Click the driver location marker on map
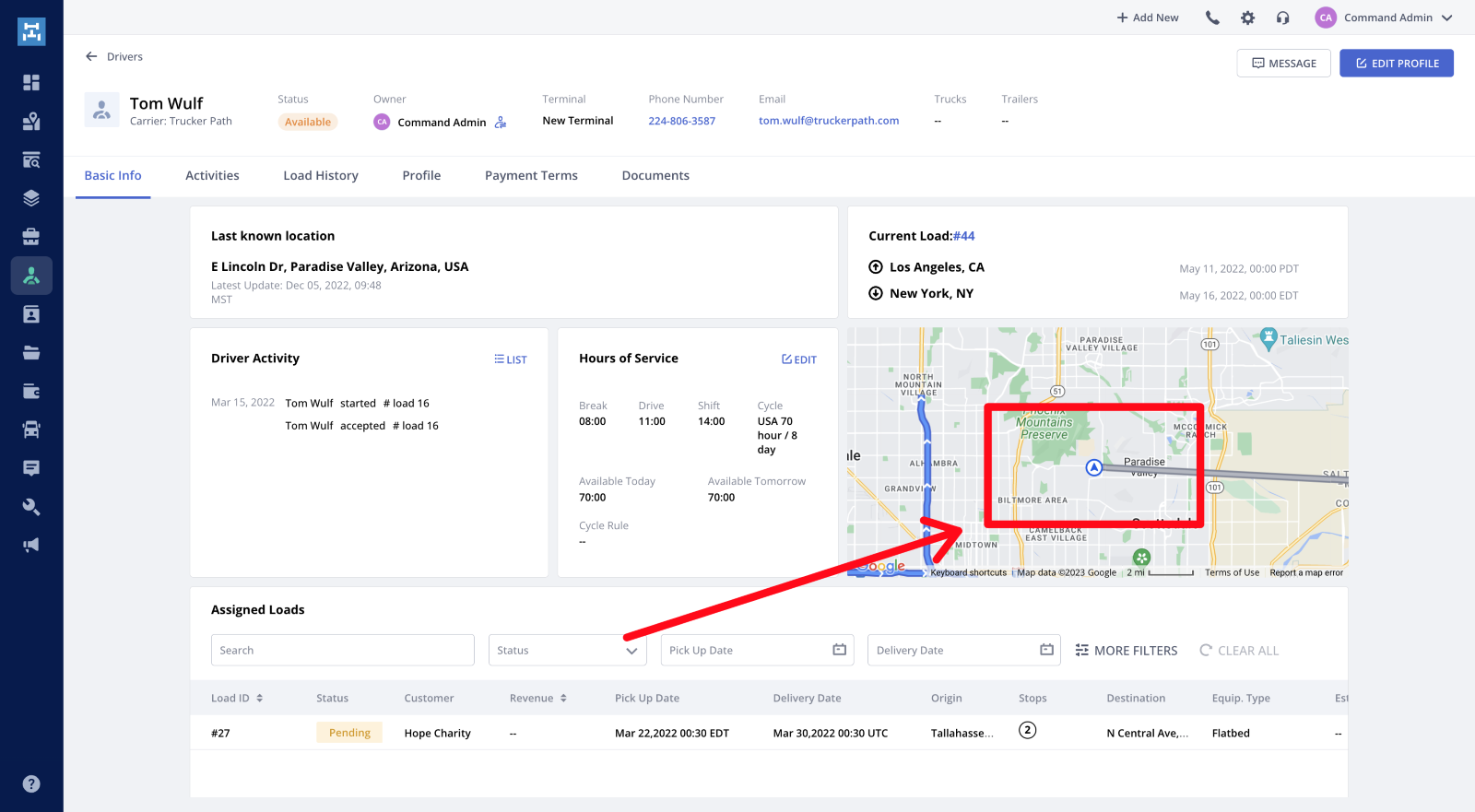Screen dimensions: 1475x812 (x=1094, y=467)
